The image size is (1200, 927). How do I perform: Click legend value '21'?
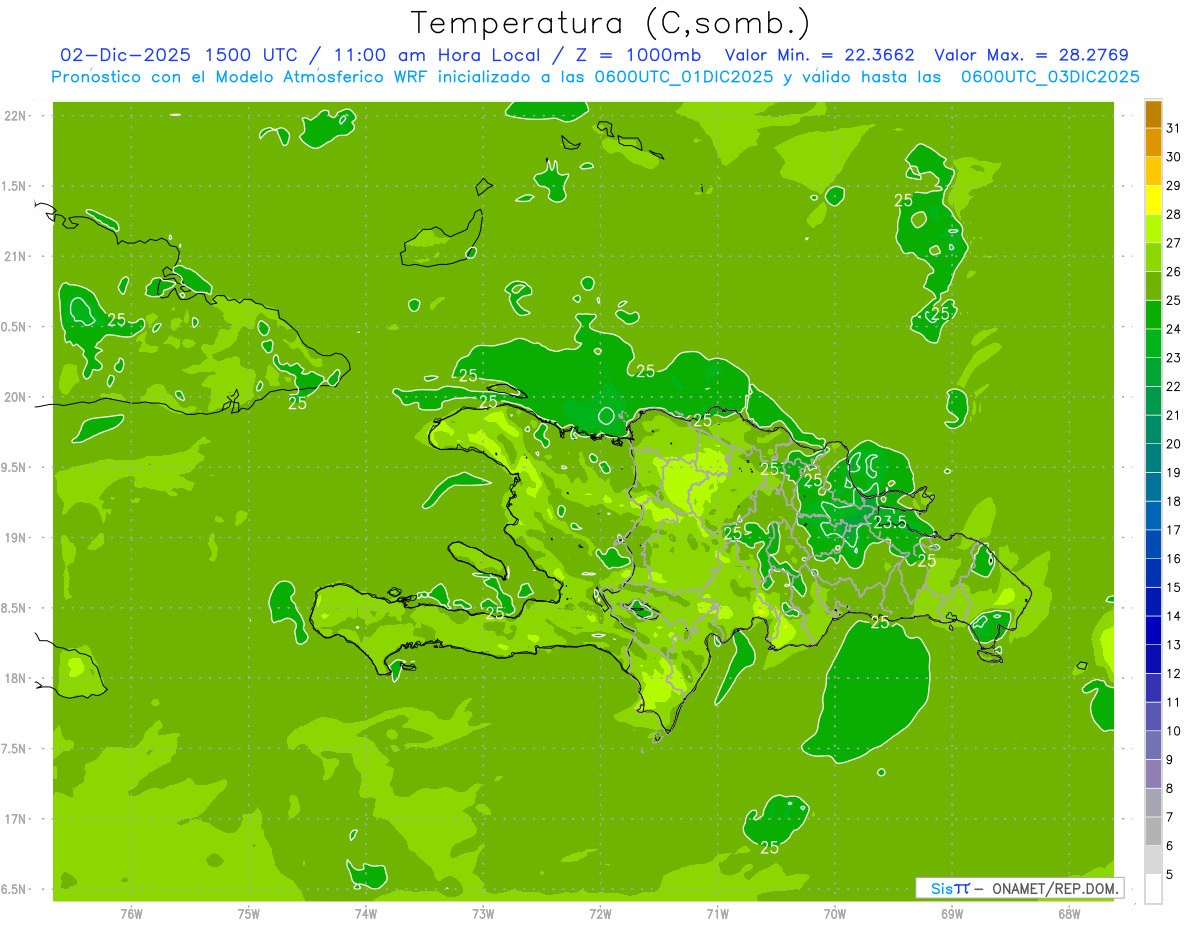point(1174,415)
